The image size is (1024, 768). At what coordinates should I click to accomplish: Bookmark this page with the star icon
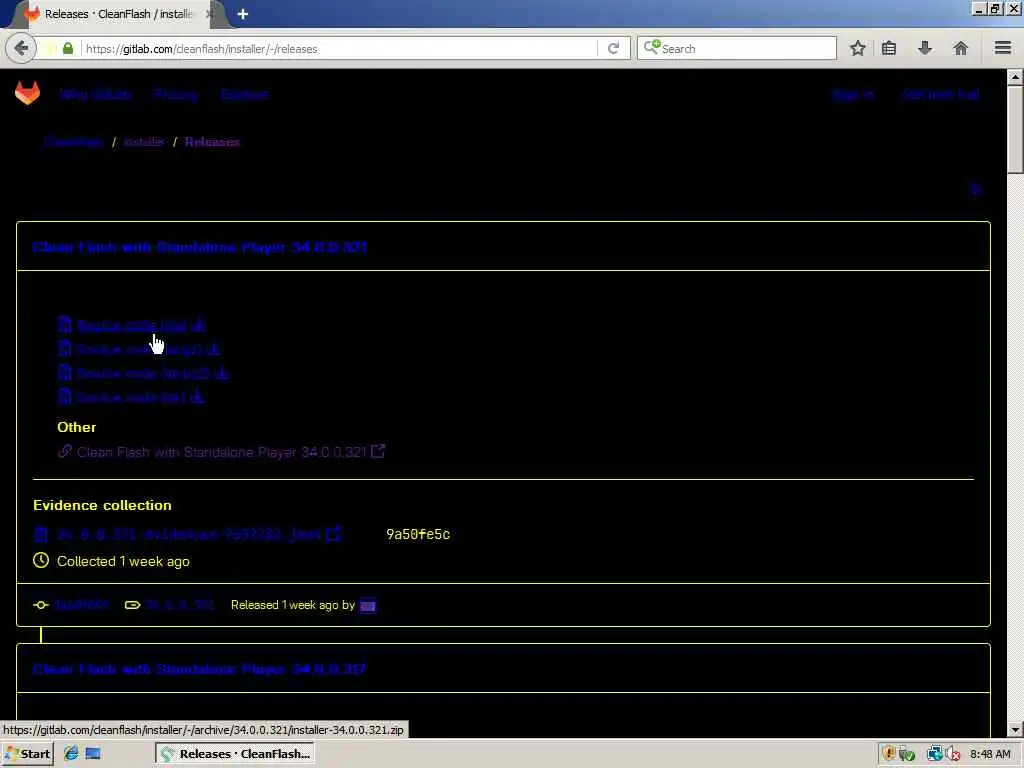click(x=858, y=48)
